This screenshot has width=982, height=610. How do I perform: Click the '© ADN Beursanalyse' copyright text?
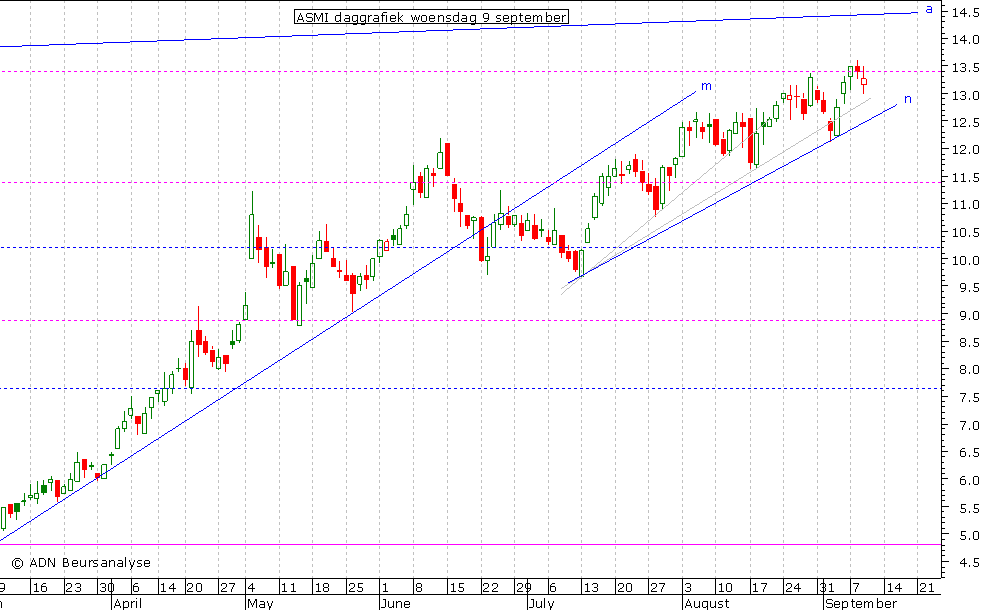click(x=81, y=562)
